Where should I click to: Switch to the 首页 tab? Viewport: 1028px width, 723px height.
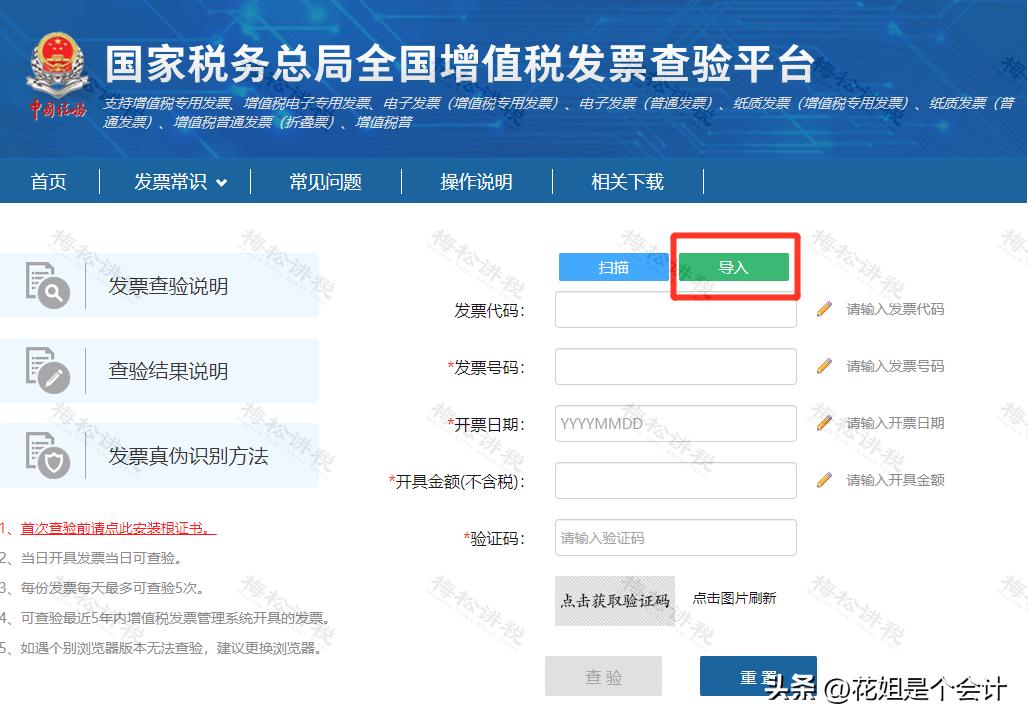click(48, 181)
